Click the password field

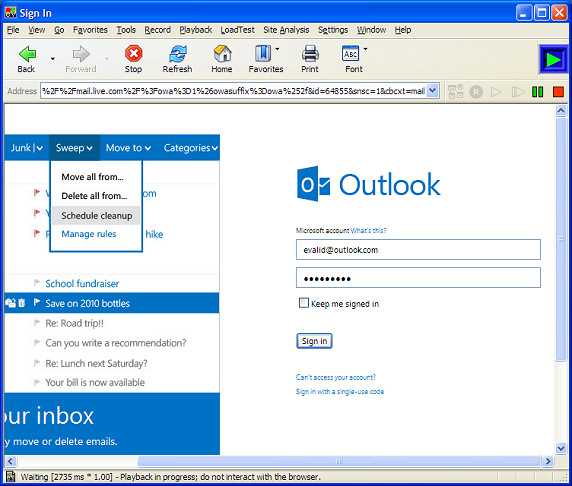coord(418,278)
